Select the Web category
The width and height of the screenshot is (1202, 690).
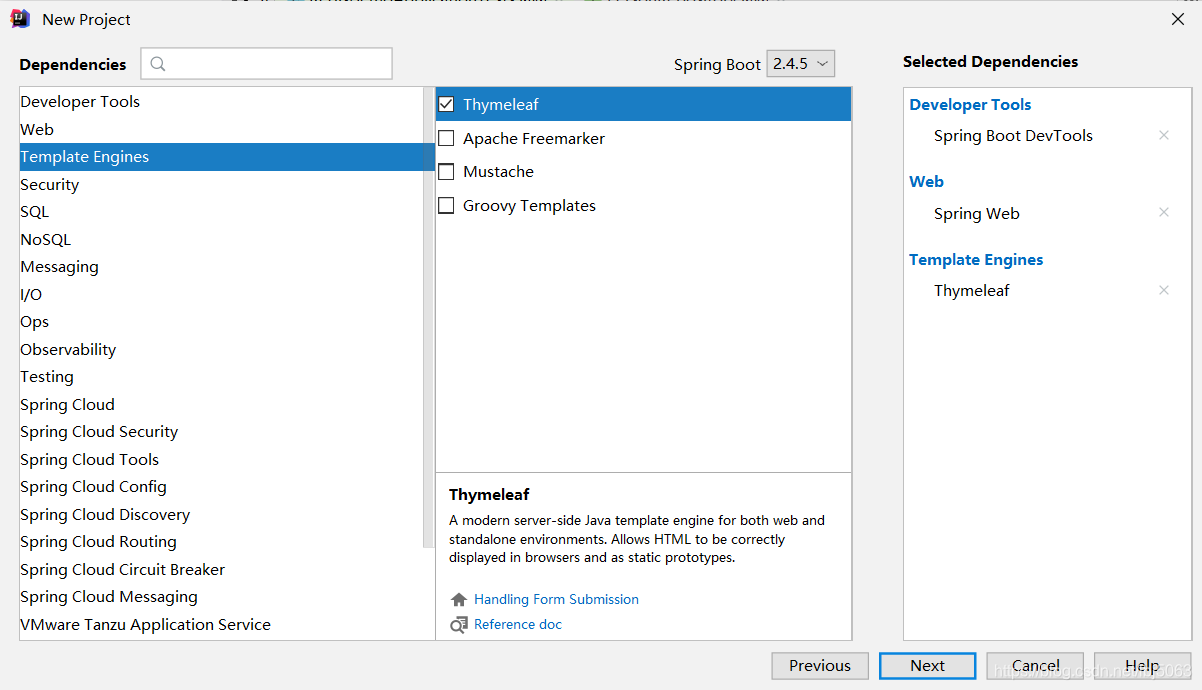(x=221, y=129)
